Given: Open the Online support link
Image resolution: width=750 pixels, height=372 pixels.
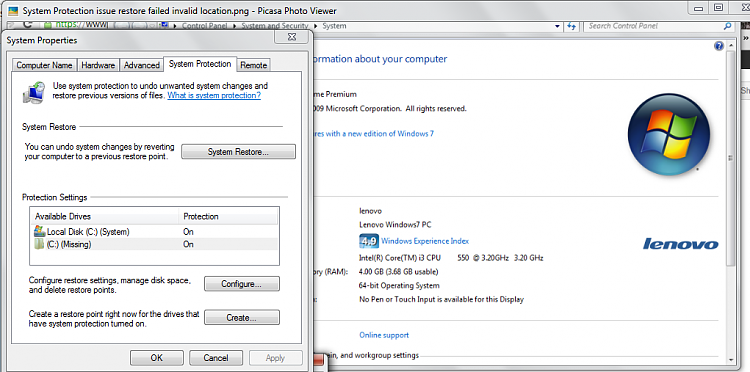Looking at the screenshot, I should click(x=384, y=336).
